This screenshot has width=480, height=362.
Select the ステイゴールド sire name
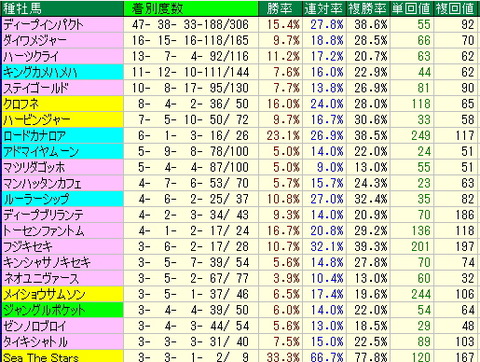pos(36,88)
